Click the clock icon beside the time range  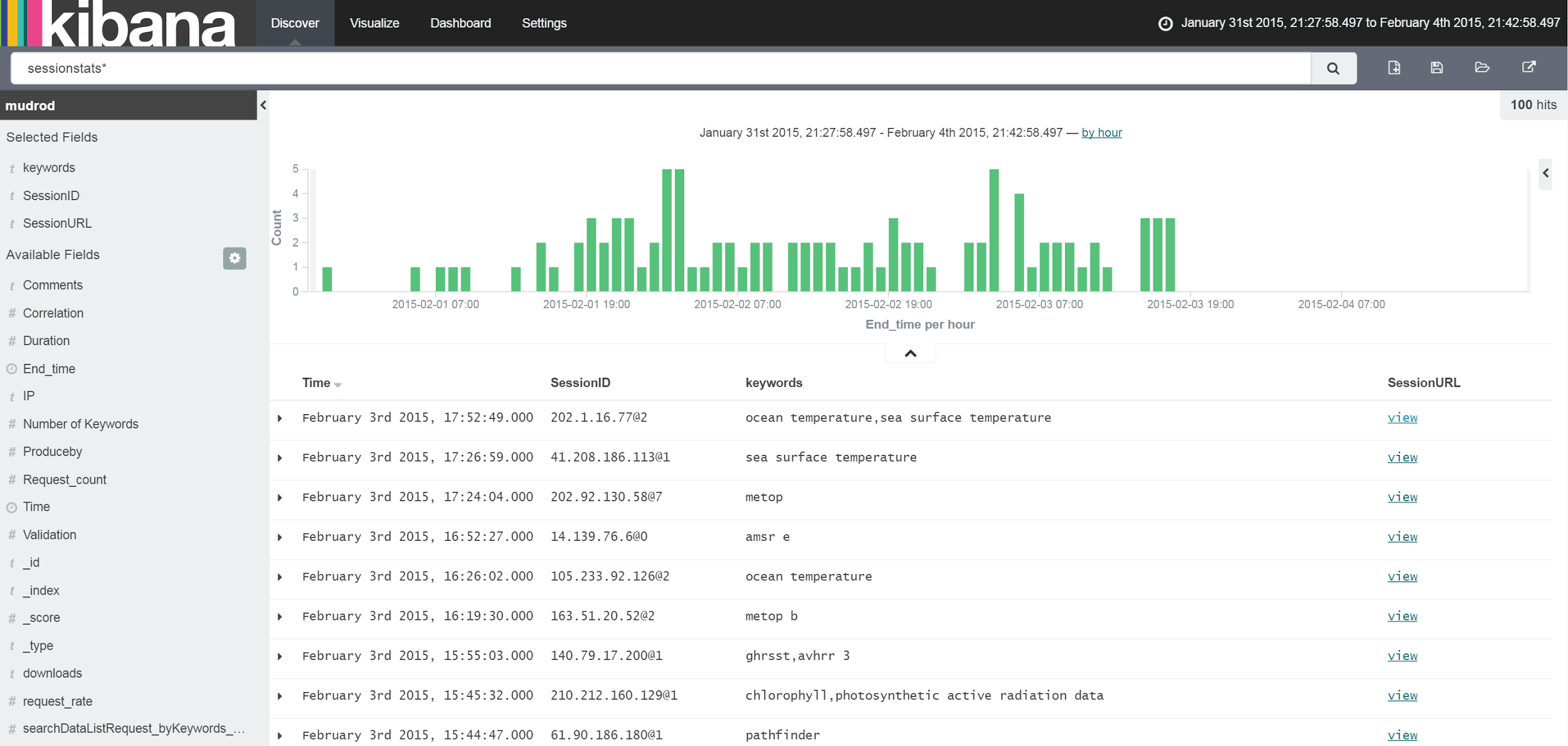pyautogui.click(x=1165, y=24)
